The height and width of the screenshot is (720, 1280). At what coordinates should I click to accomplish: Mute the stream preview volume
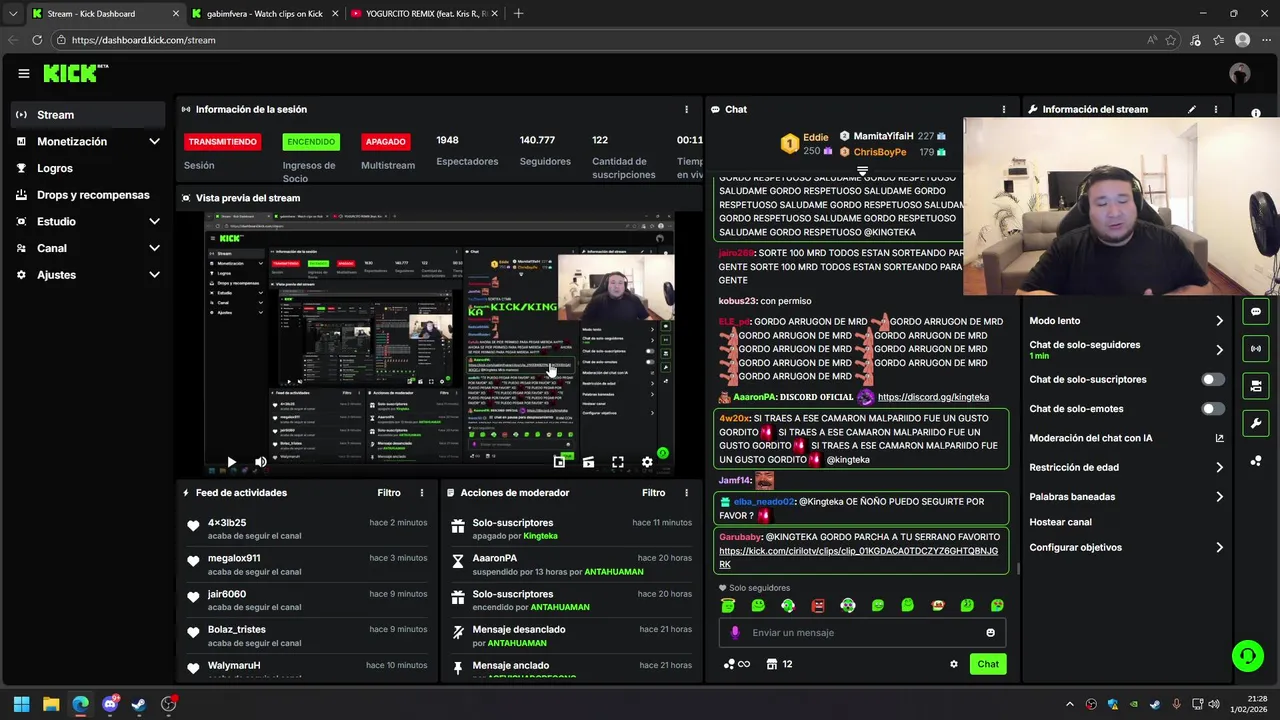[261, 462]
